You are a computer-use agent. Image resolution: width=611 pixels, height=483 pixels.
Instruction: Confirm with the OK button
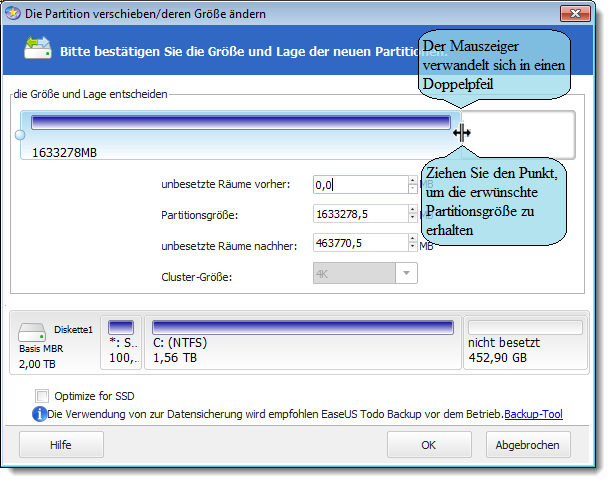tap(429, 444)
